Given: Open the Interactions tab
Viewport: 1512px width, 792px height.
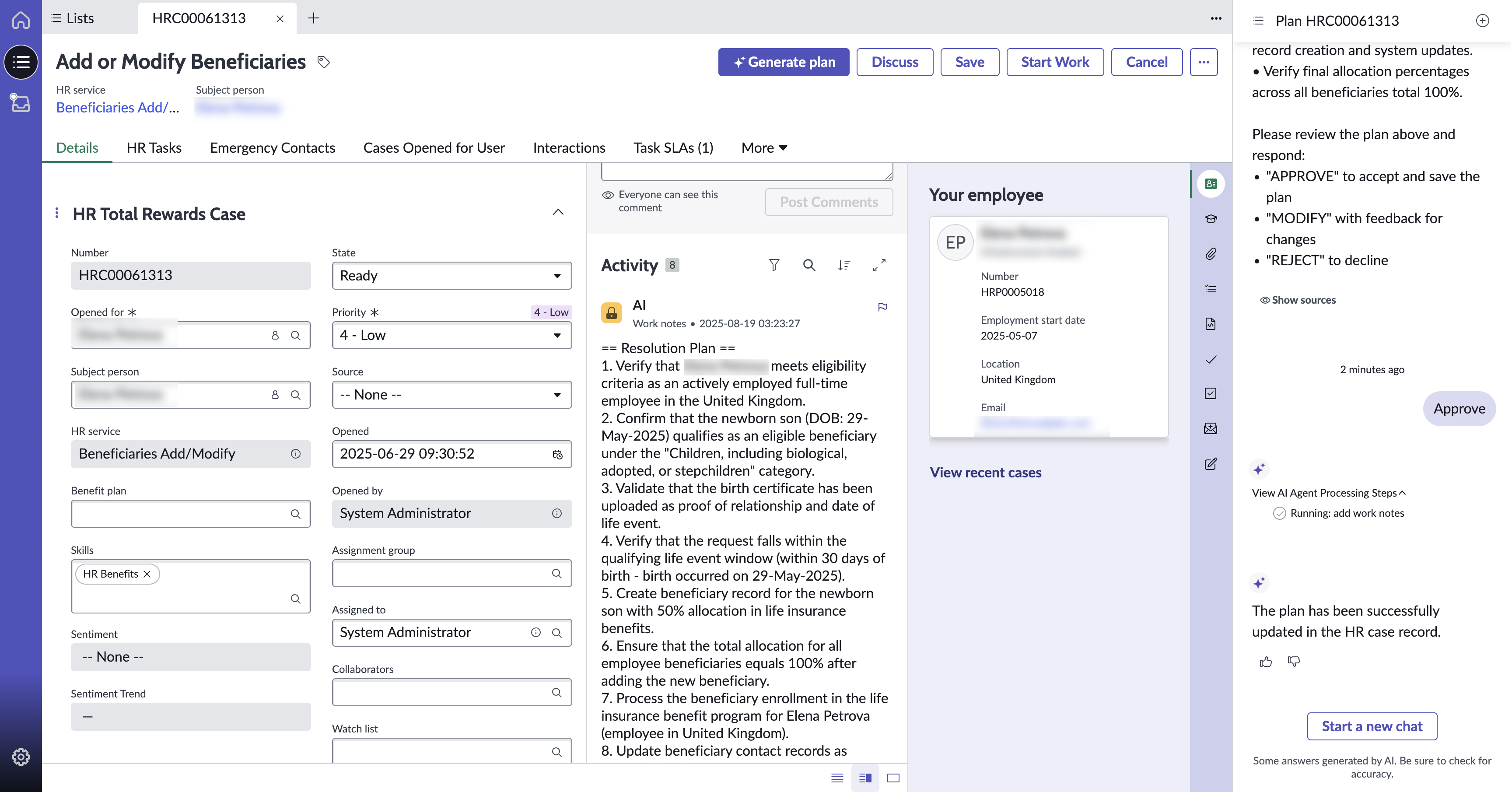Looking at the screenshot, I should [x=569, y=147].
